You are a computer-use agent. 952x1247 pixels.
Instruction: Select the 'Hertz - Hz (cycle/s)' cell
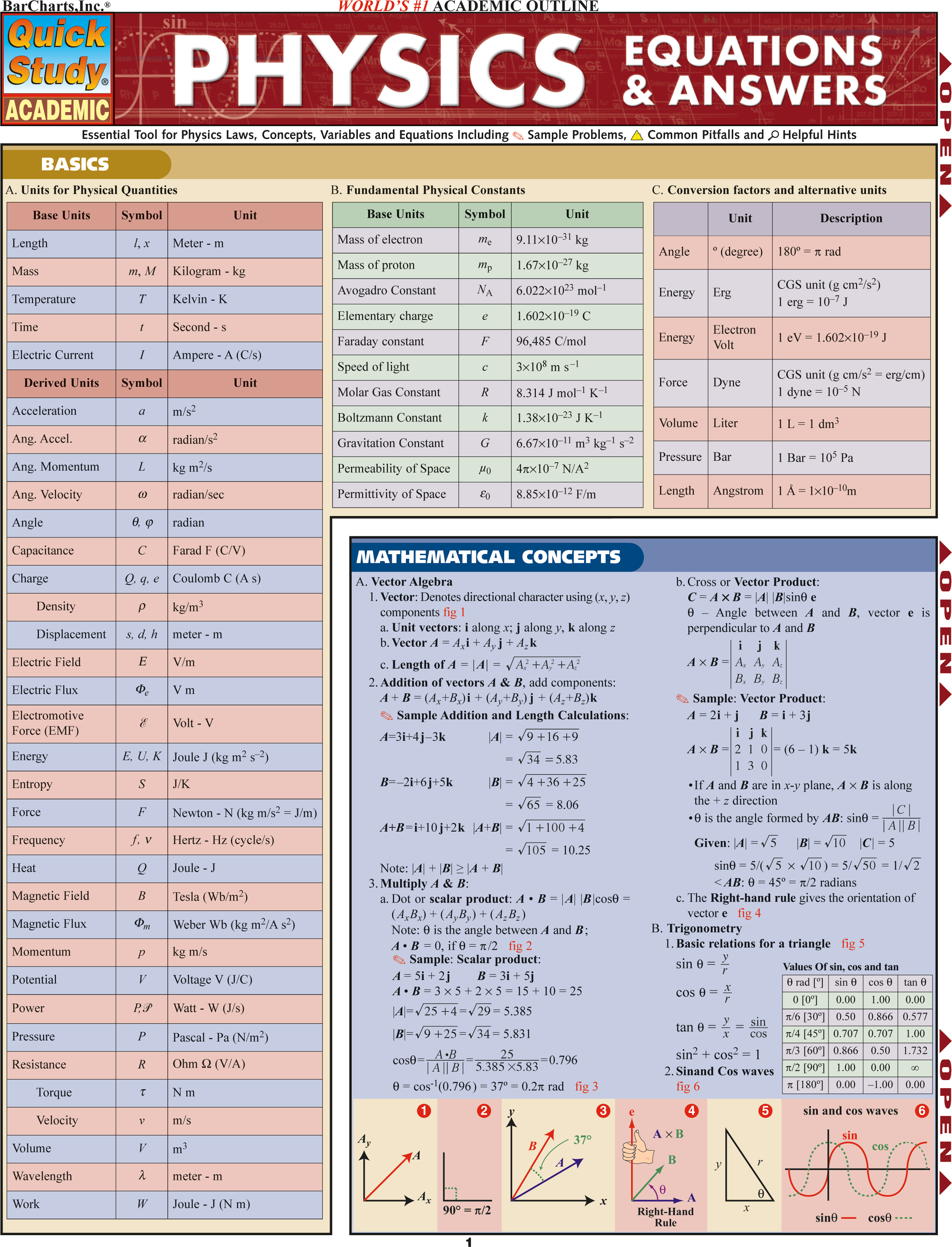(x=245, y=840)
